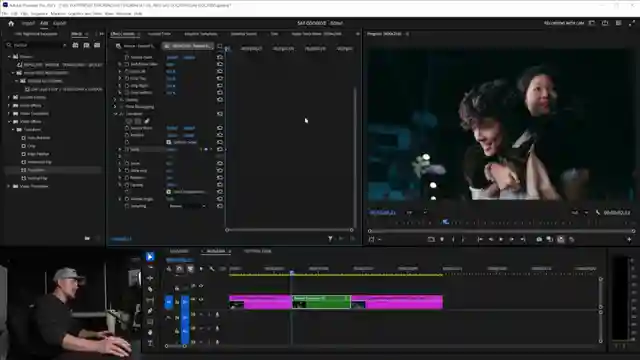Image resolution: width=640 pixels, height=360 pixels.
Task: Click Go to In in Program Monitor
Action: [480, 240]
